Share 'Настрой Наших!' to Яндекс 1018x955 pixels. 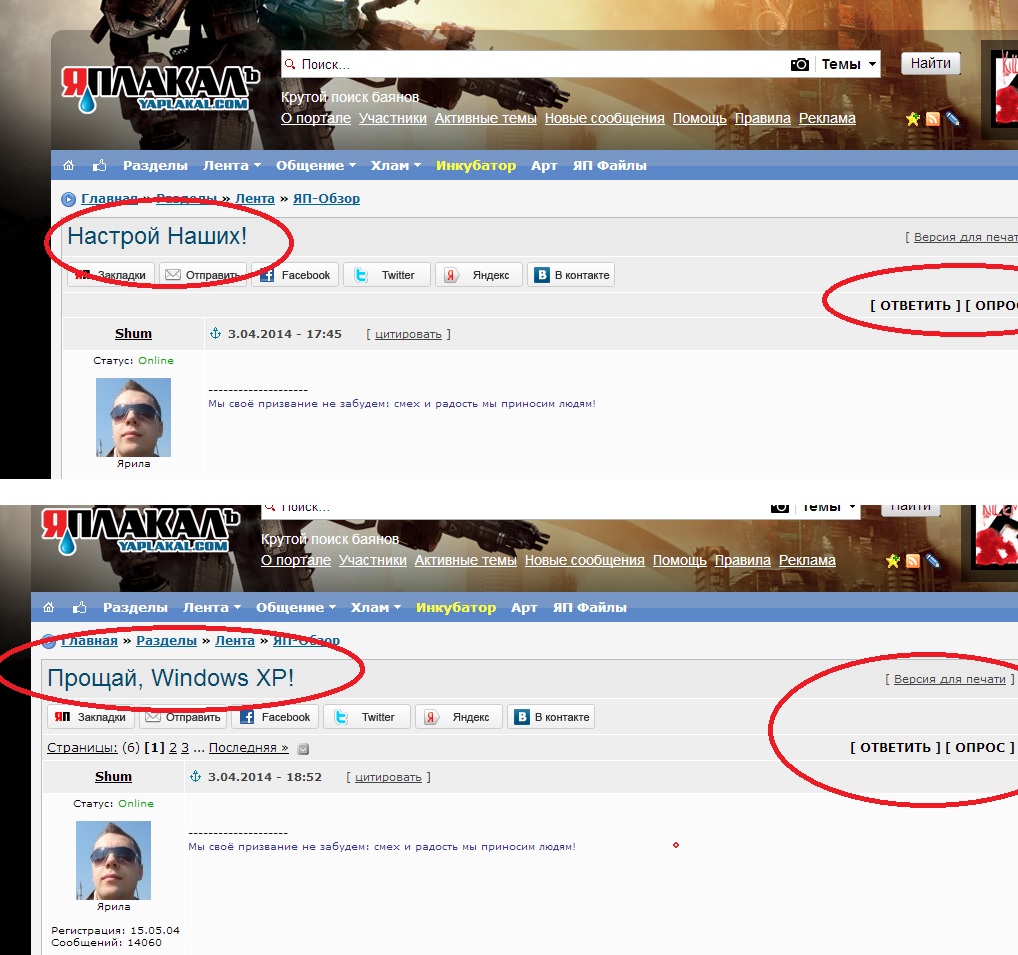pos(478,275)
